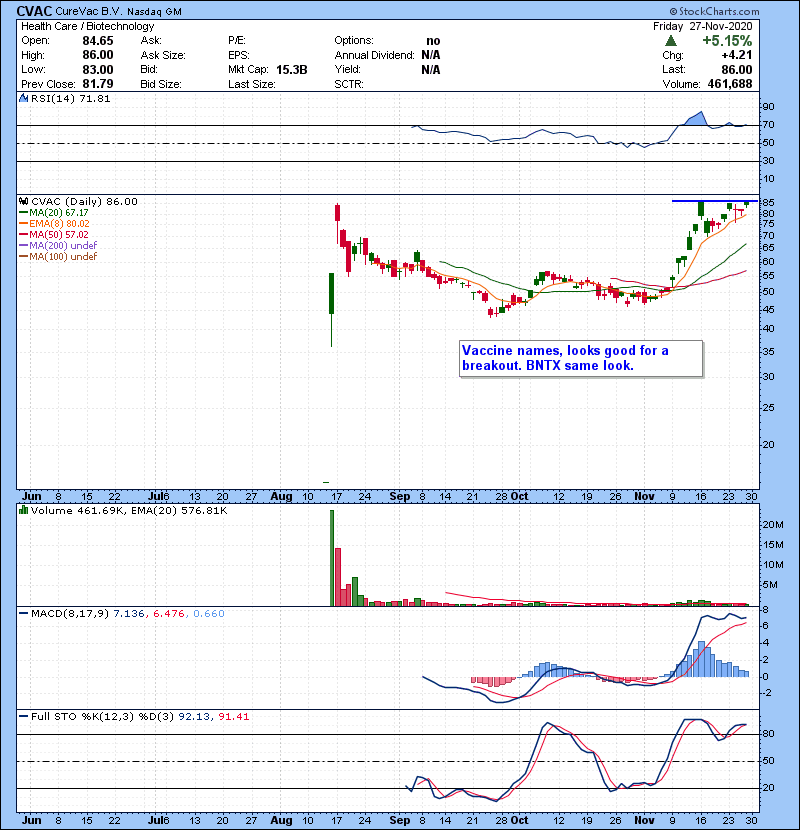Click the RSI(14) 71.81 label
The image size is (800, 830).
tap(70, 99)
